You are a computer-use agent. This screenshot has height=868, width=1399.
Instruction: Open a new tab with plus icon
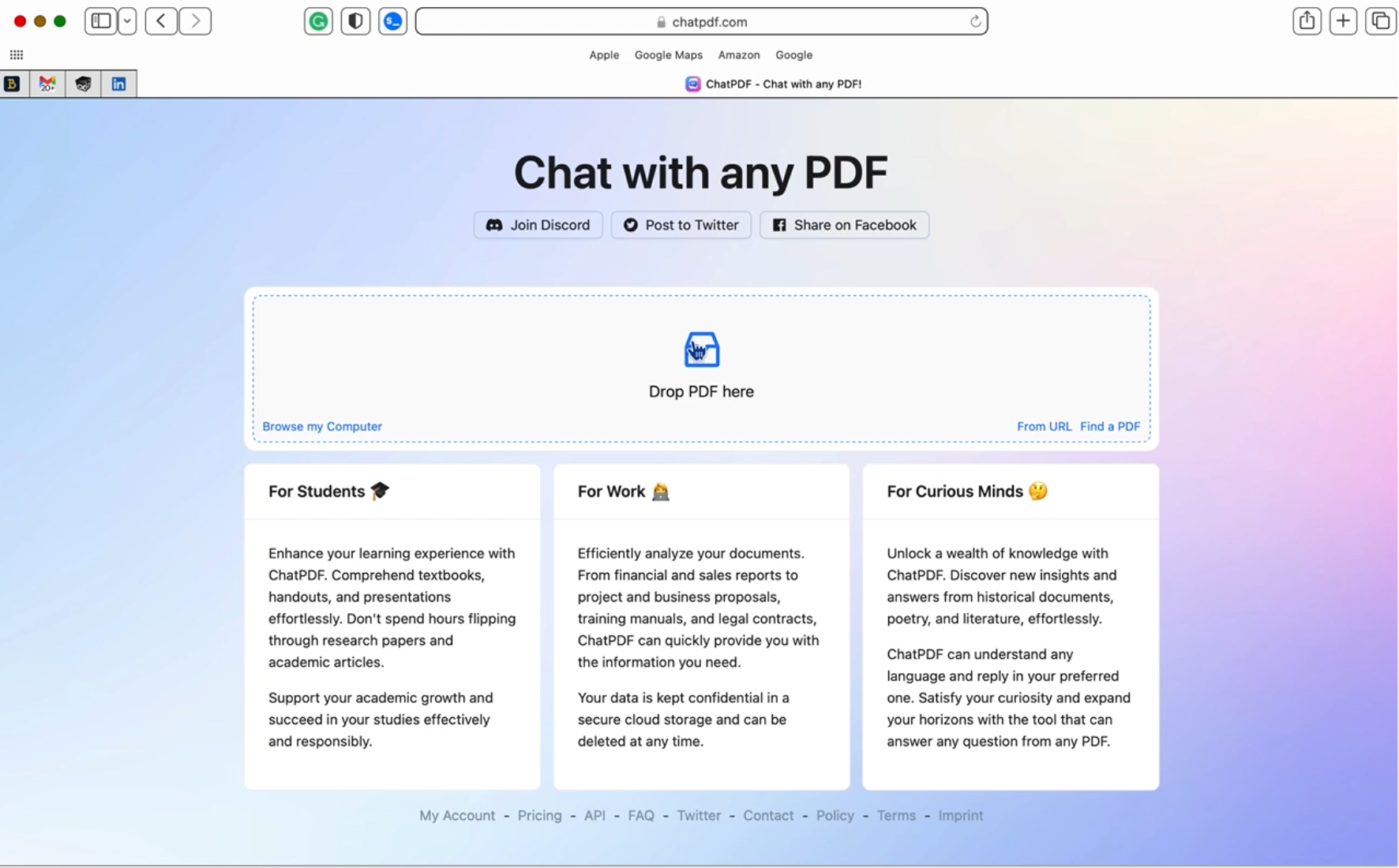pyautogui.click(x=1343, y=21)
